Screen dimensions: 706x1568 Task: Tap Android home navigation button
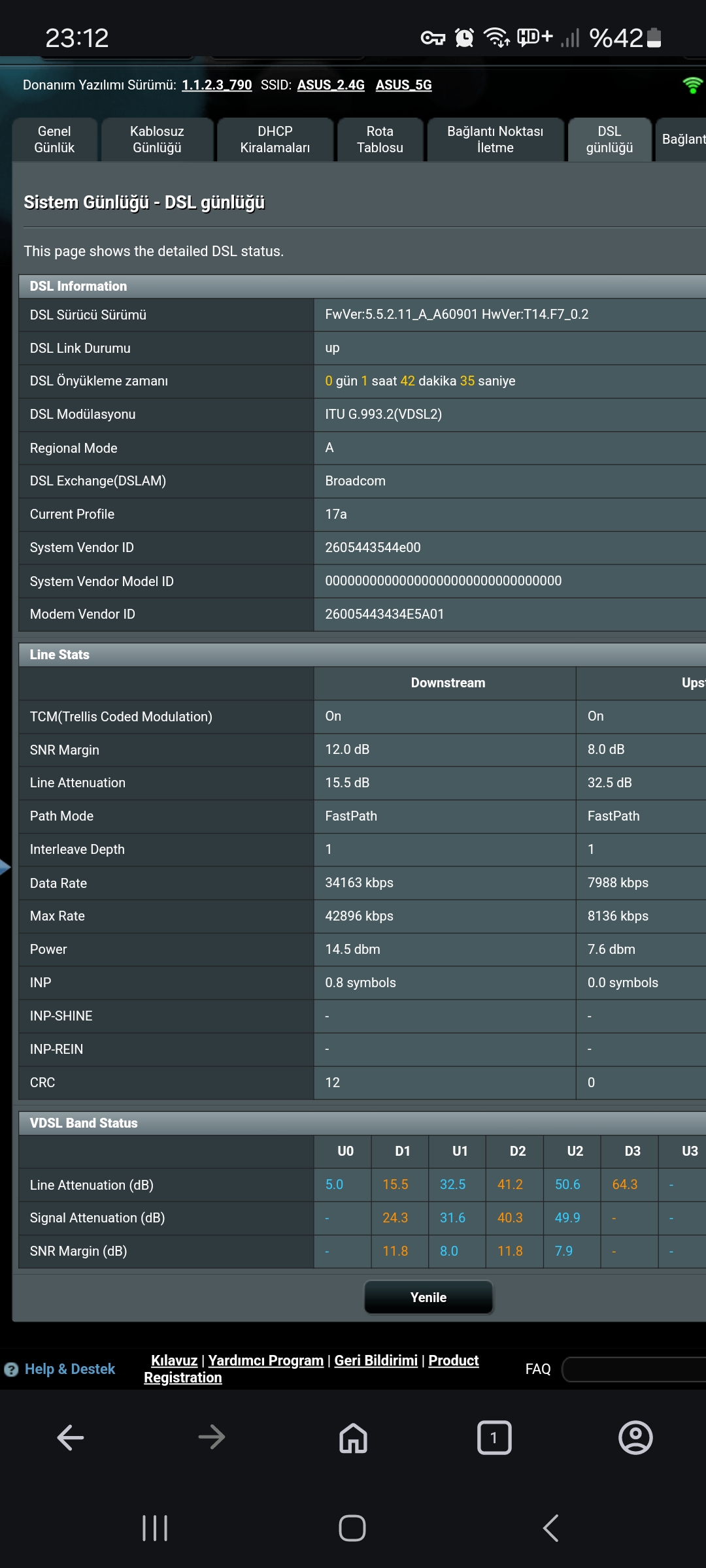point(352,1528)
